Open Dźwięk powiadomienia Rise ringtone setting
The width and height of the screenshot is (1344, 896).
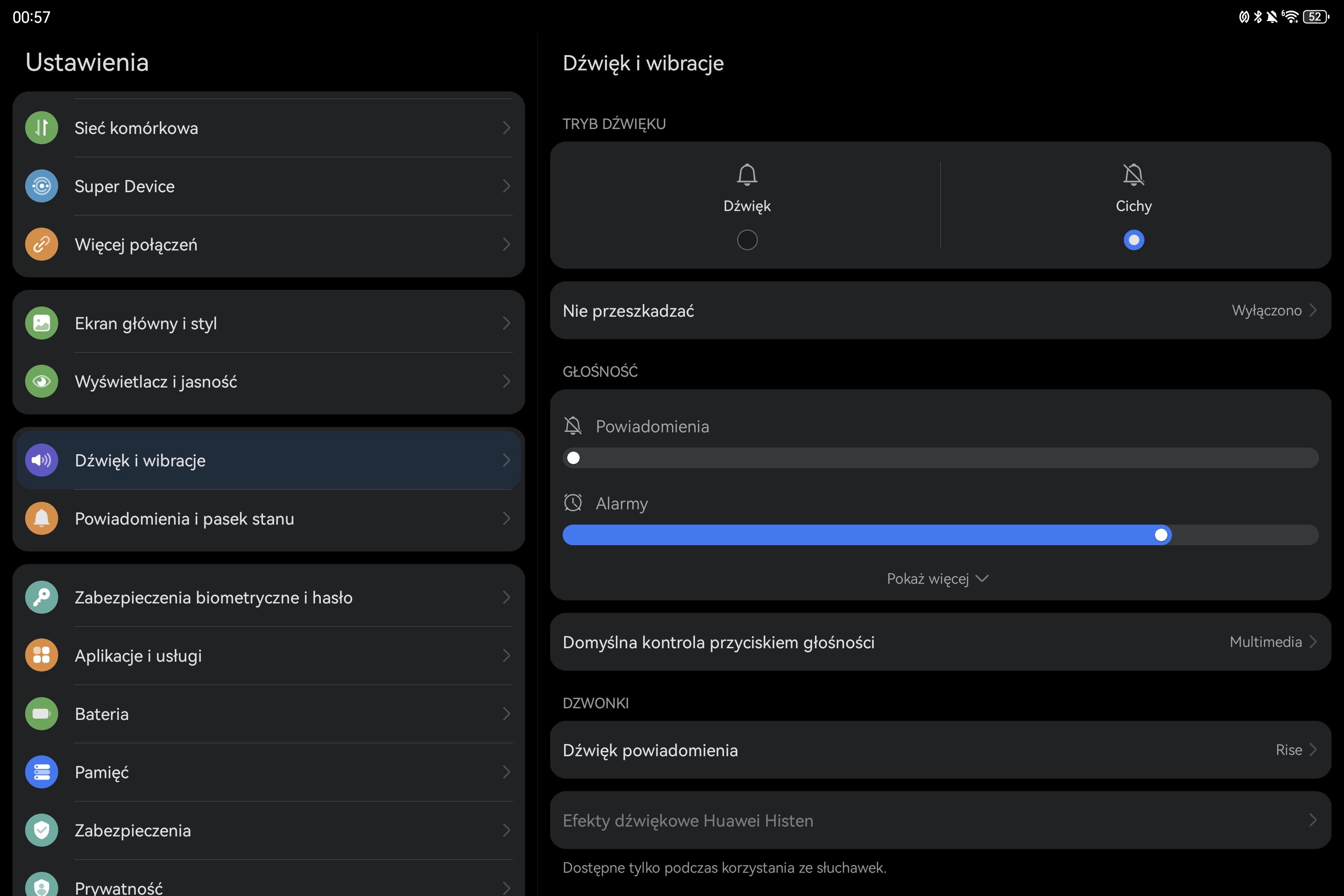pyautogui.click(x=940, y=750)
